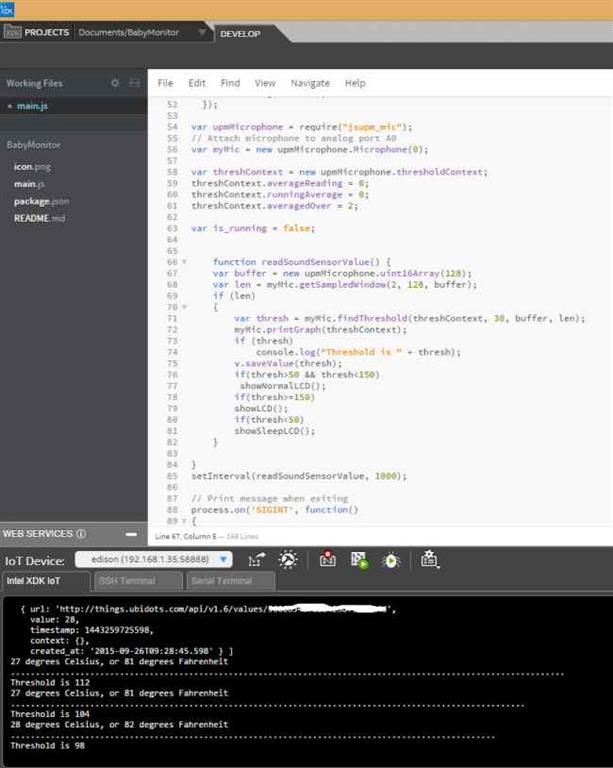Switch to PROJECTS tab

(47, 32)
